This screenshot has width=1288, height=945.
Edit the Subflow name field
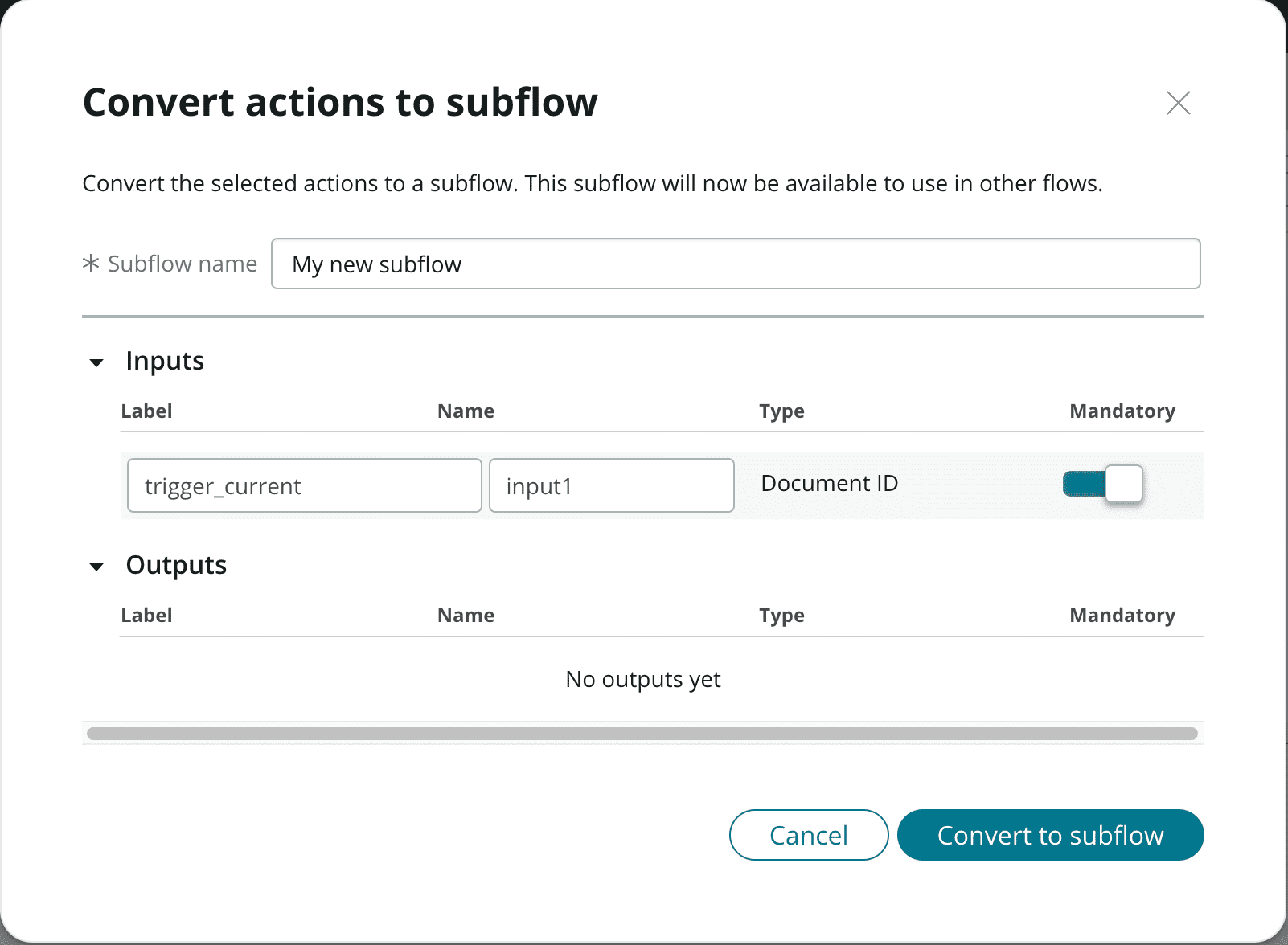click(736, 264)
